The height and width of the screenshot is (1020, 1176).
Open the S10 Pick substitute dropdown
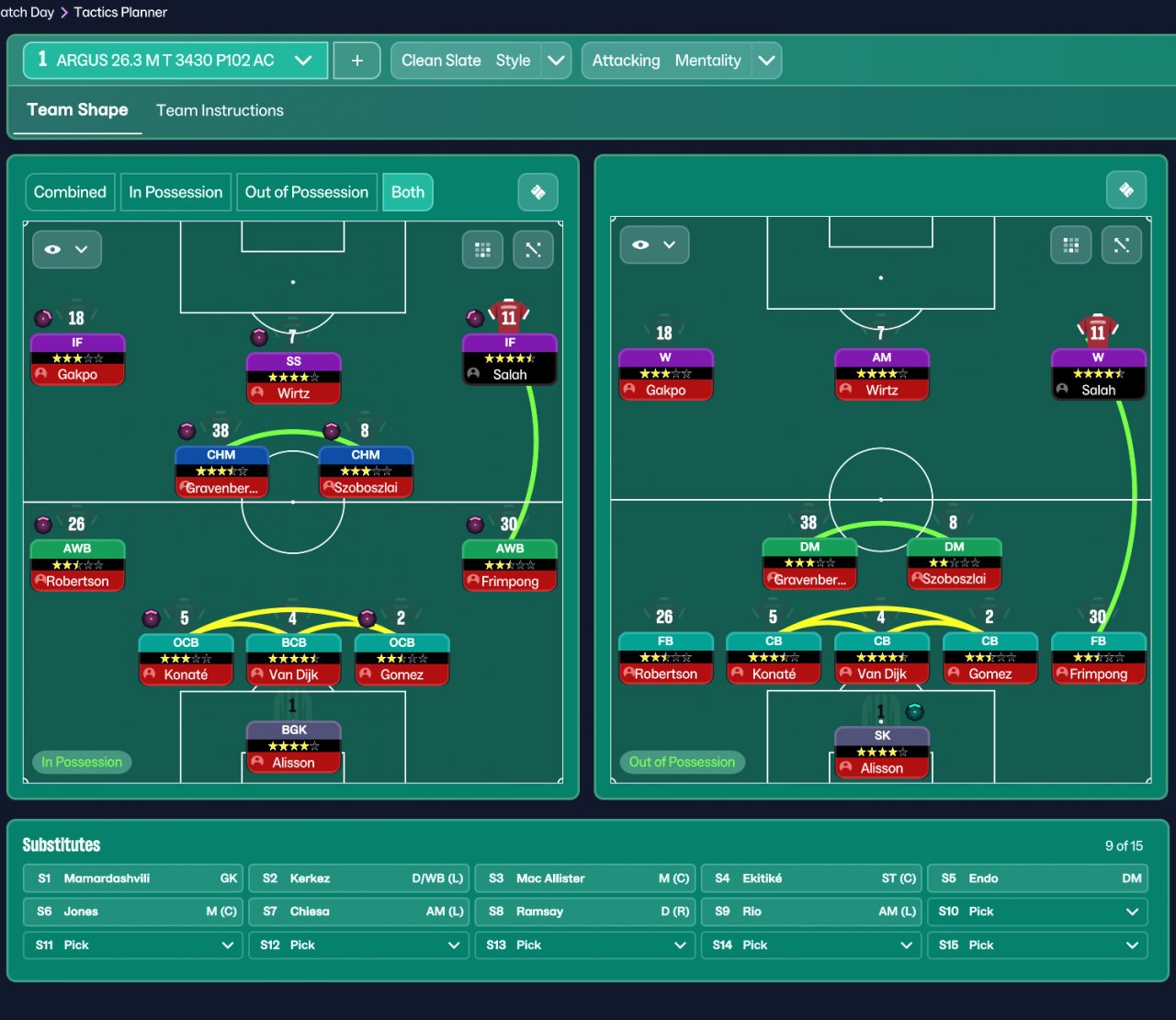1037,912
